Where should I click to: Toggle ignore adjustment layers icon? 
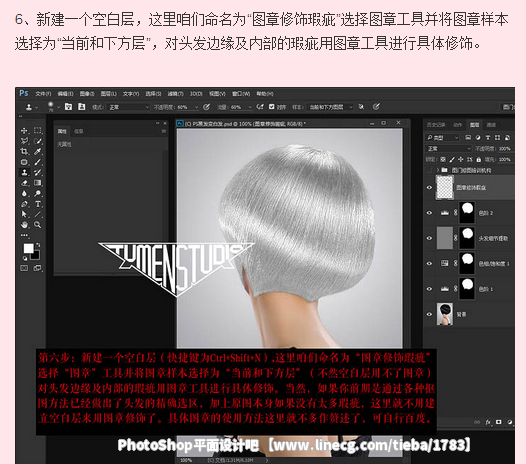[x=361, y=107]
